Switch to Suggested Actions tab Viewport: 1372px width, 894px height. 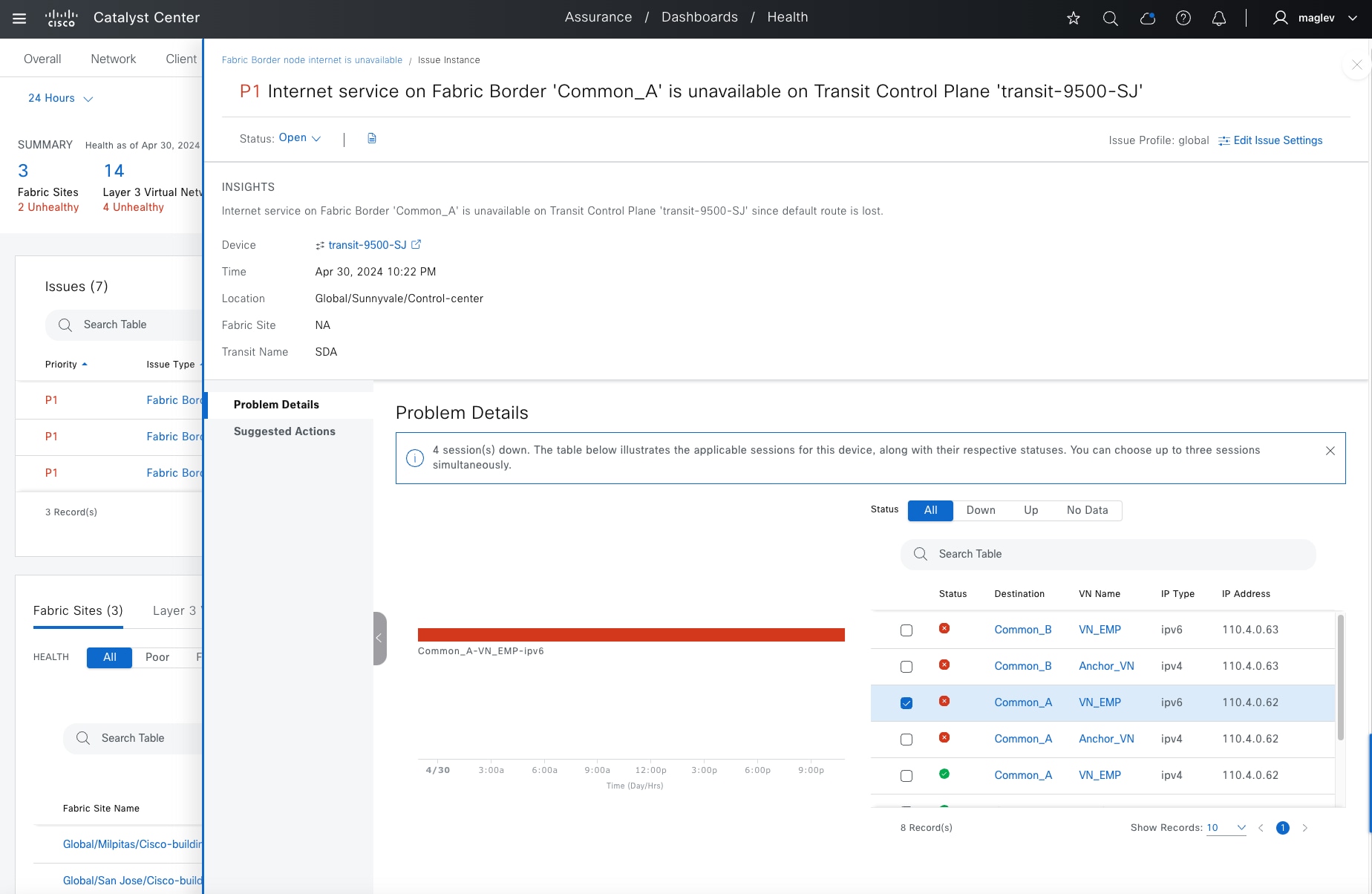click(x=284, y=431)
